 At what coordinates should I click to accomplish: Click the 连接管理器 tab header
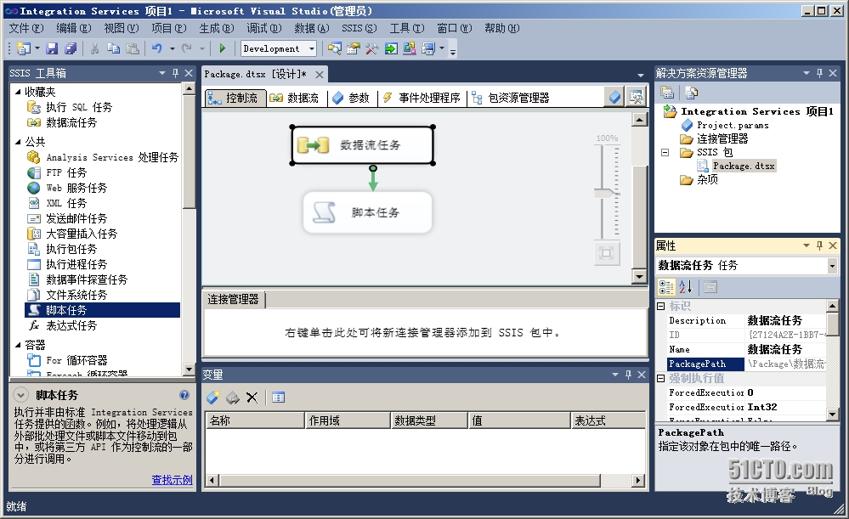233,299
